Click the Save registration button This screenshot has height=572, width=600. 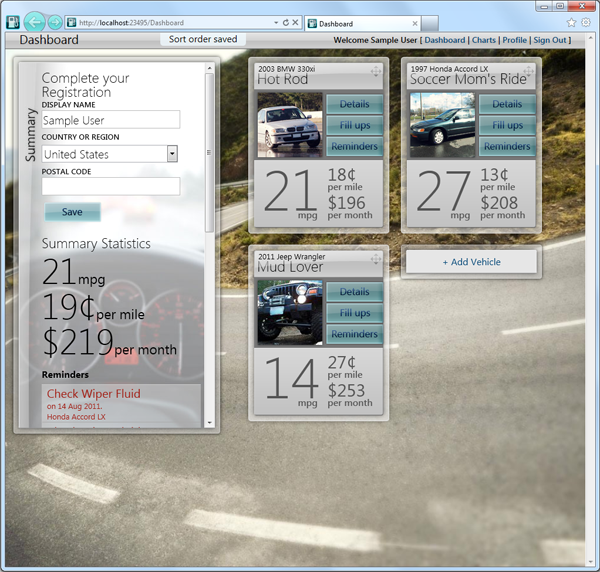click(x=72, y=212)
